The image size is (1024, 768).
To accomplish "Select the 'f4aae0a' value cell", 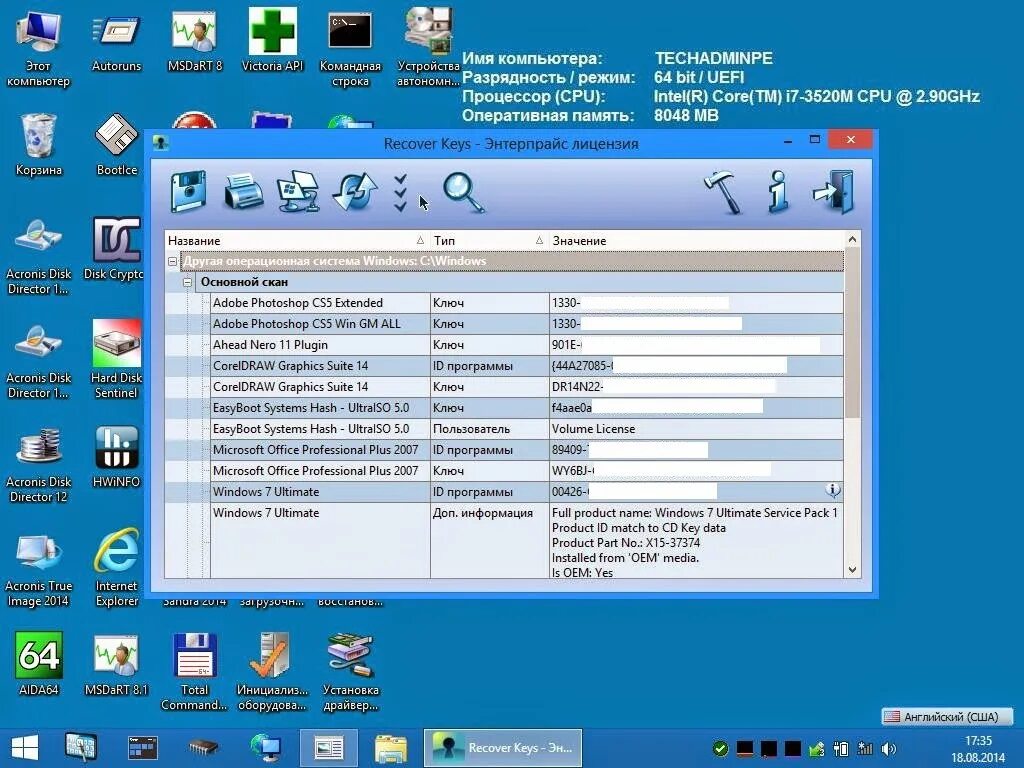I will pos(696,408).
